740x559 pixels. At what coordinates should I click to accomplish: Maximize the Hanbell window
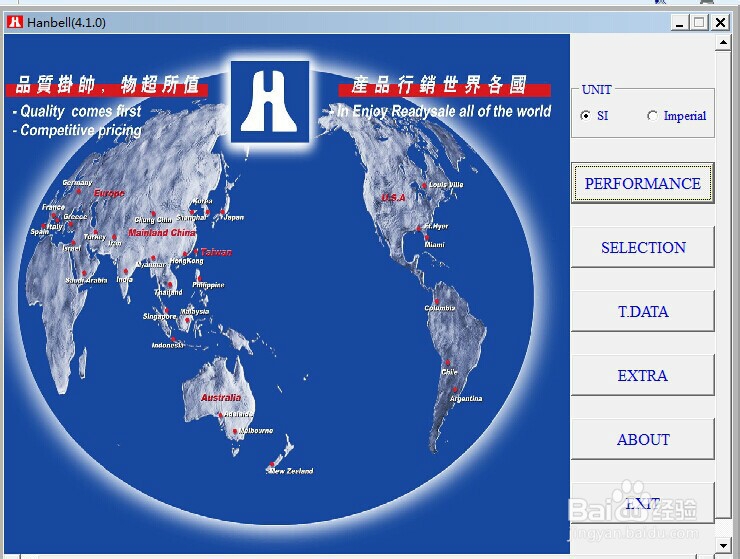coord(699,22)
